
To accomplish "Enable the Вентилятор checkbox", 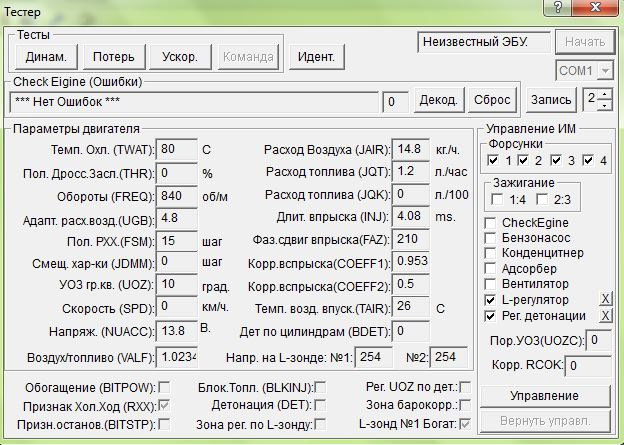I will pyautogui.click(x=490, y=284).
